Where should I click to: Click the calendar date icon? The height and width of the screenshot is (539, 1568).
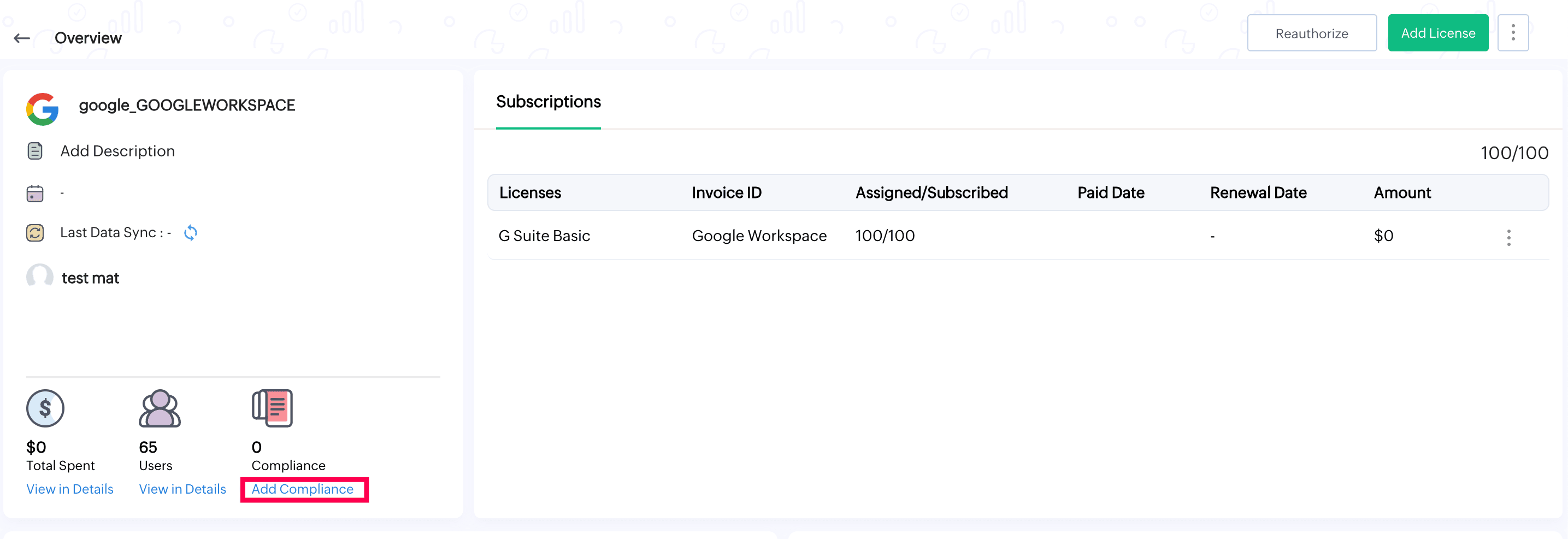click(x=36, y=194)
